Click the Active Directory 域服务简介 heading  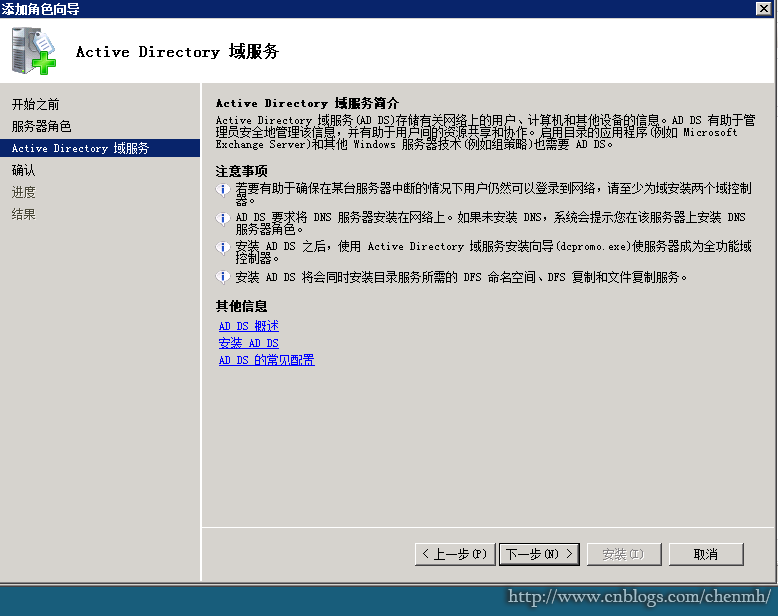[x=307, y=103]
